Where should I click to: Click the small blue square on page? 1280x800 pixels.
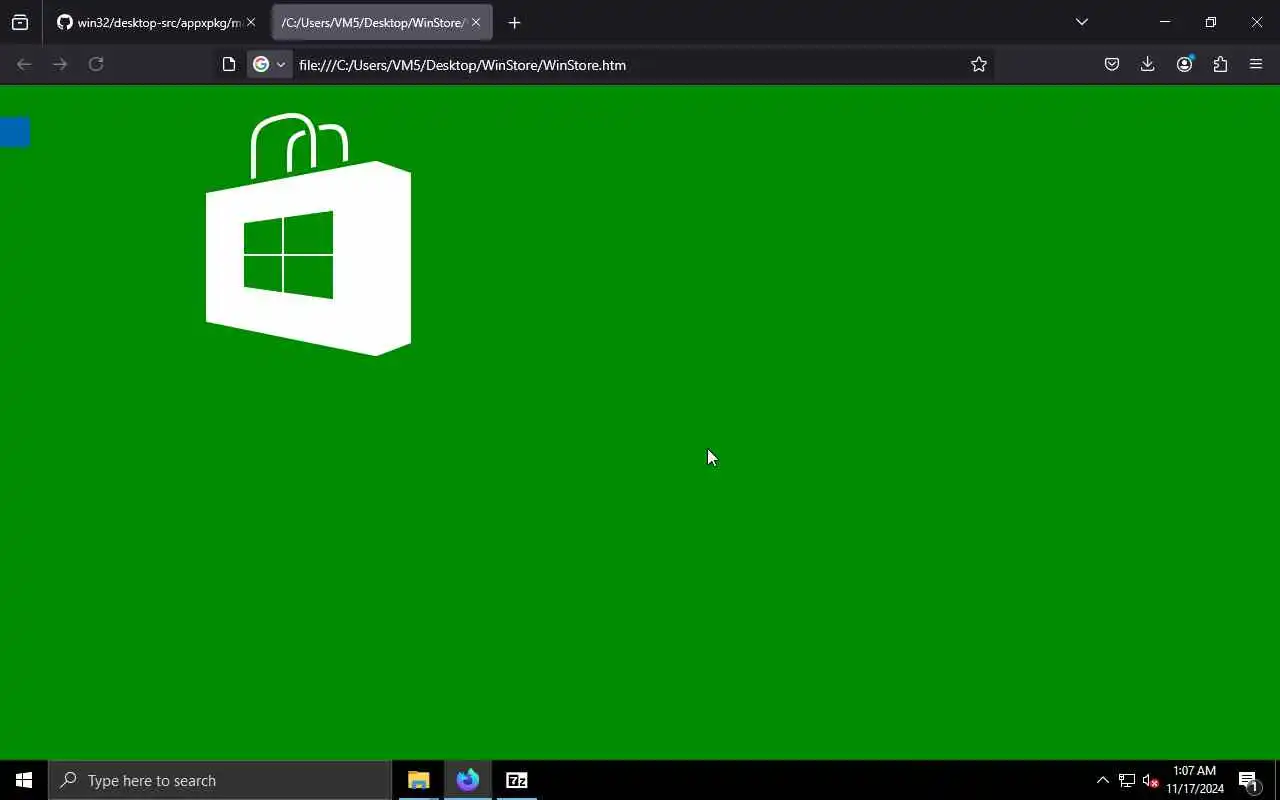click(x=15, y=132)
